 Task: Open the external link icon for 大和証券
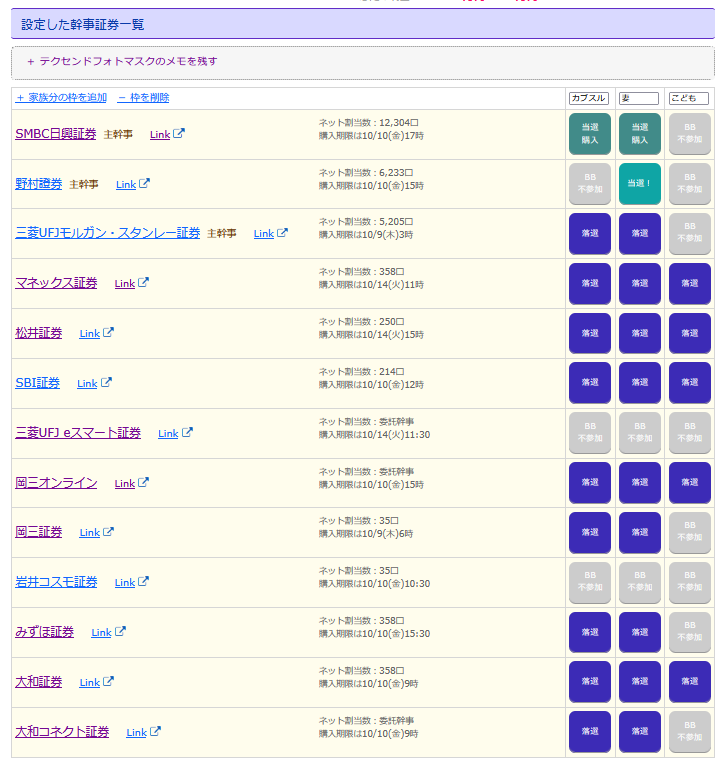point(108,682)
